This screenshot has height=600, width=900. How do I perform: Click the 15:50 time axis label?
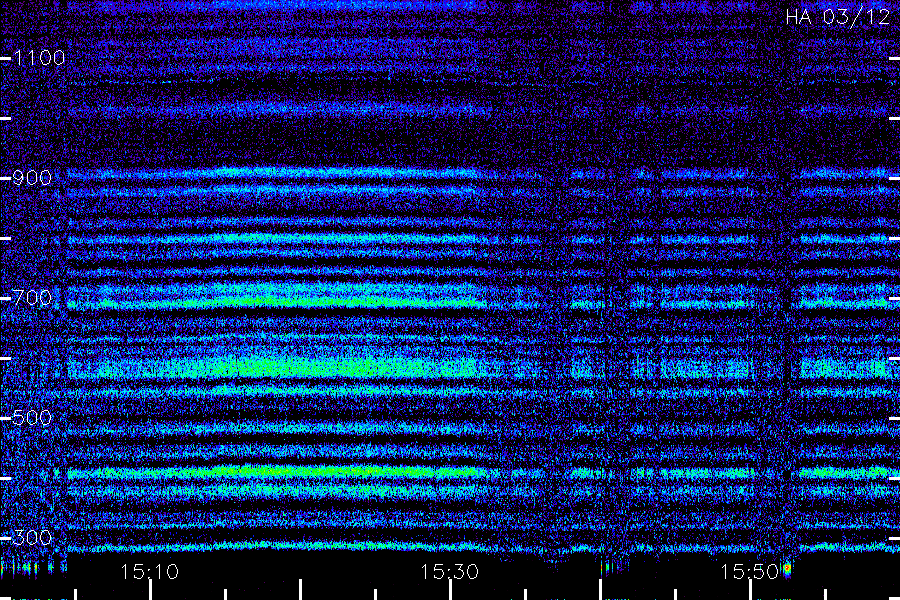tap(749, 572)
